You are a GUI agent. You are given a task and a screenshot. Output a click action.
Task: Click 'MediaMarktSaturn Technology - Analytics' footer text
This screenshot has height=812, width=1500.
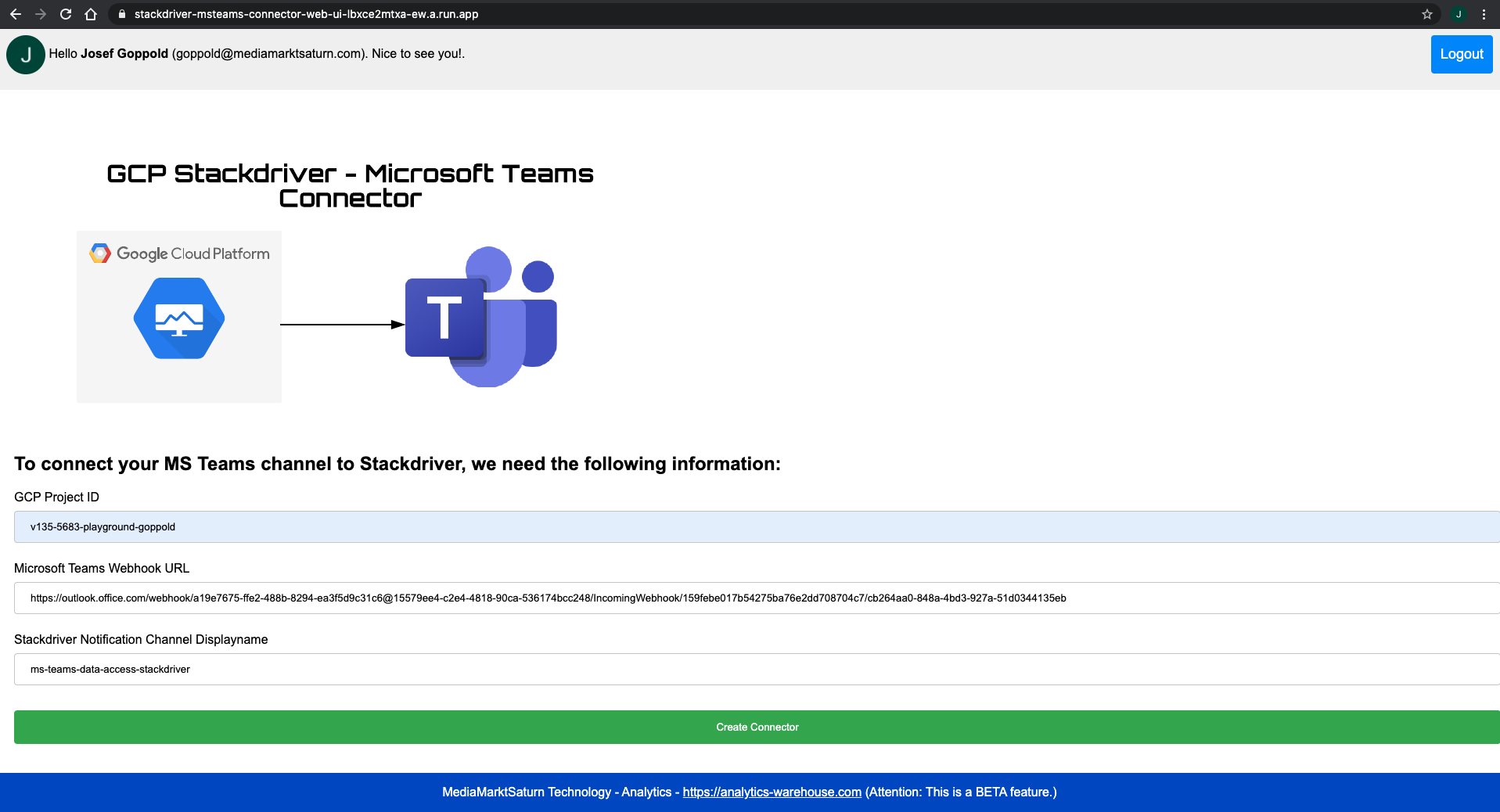556,792
